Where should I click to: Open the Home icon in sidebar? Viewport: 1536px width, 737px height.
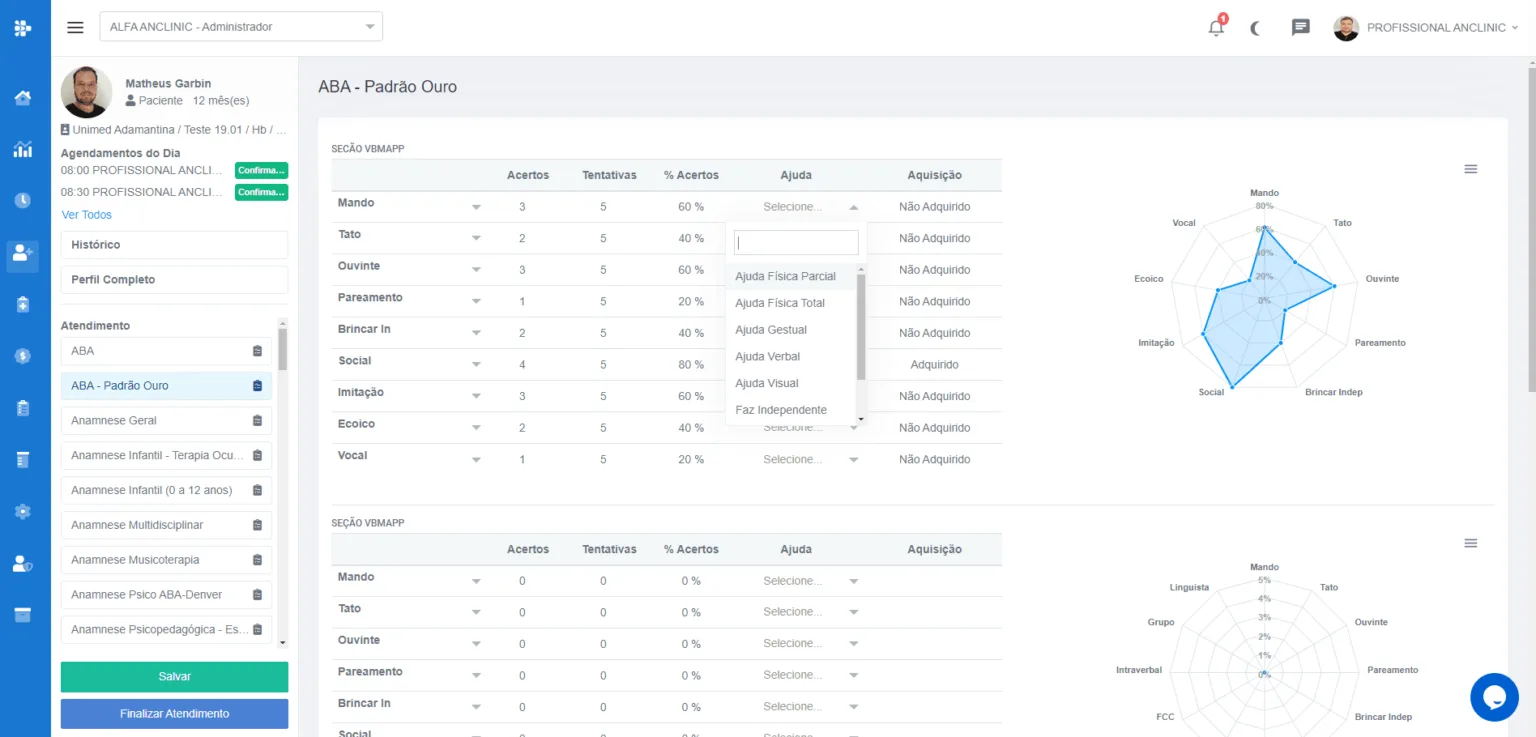[x=23, y=98]
